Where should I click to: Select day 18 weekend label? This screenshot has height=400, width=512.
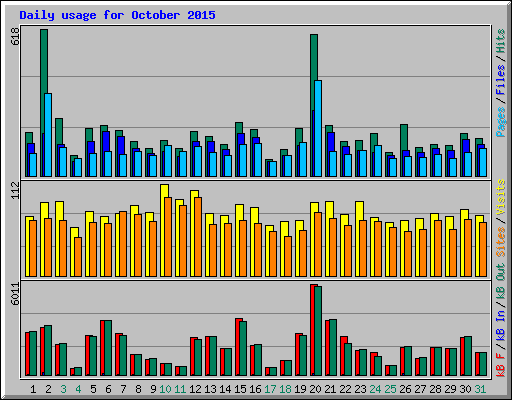pyautogui.click(x=285, y=389)
